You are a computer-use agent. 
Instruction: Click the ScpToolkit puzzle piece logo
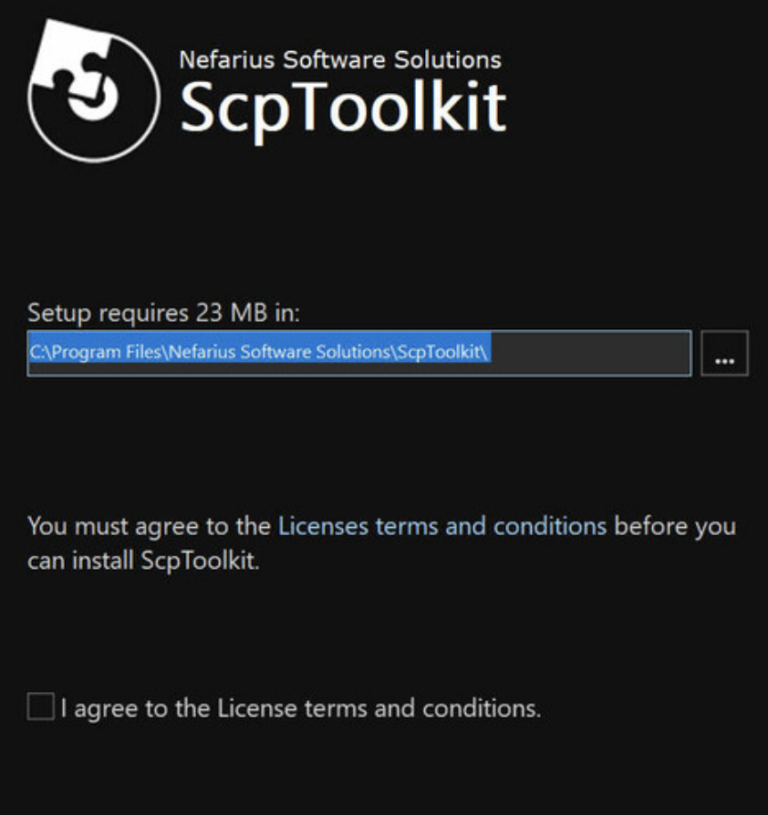[x=93, y=92]
